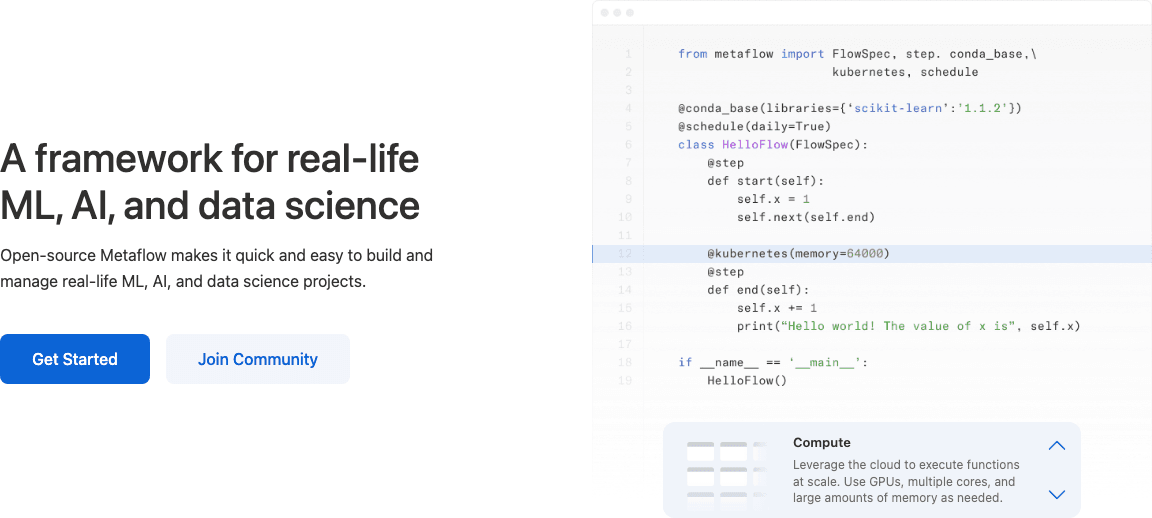Click the 'class HelloFlow(FlowSpec):' line
The width and height of the screenshot is (1152, 518).
tap(773, 145)
